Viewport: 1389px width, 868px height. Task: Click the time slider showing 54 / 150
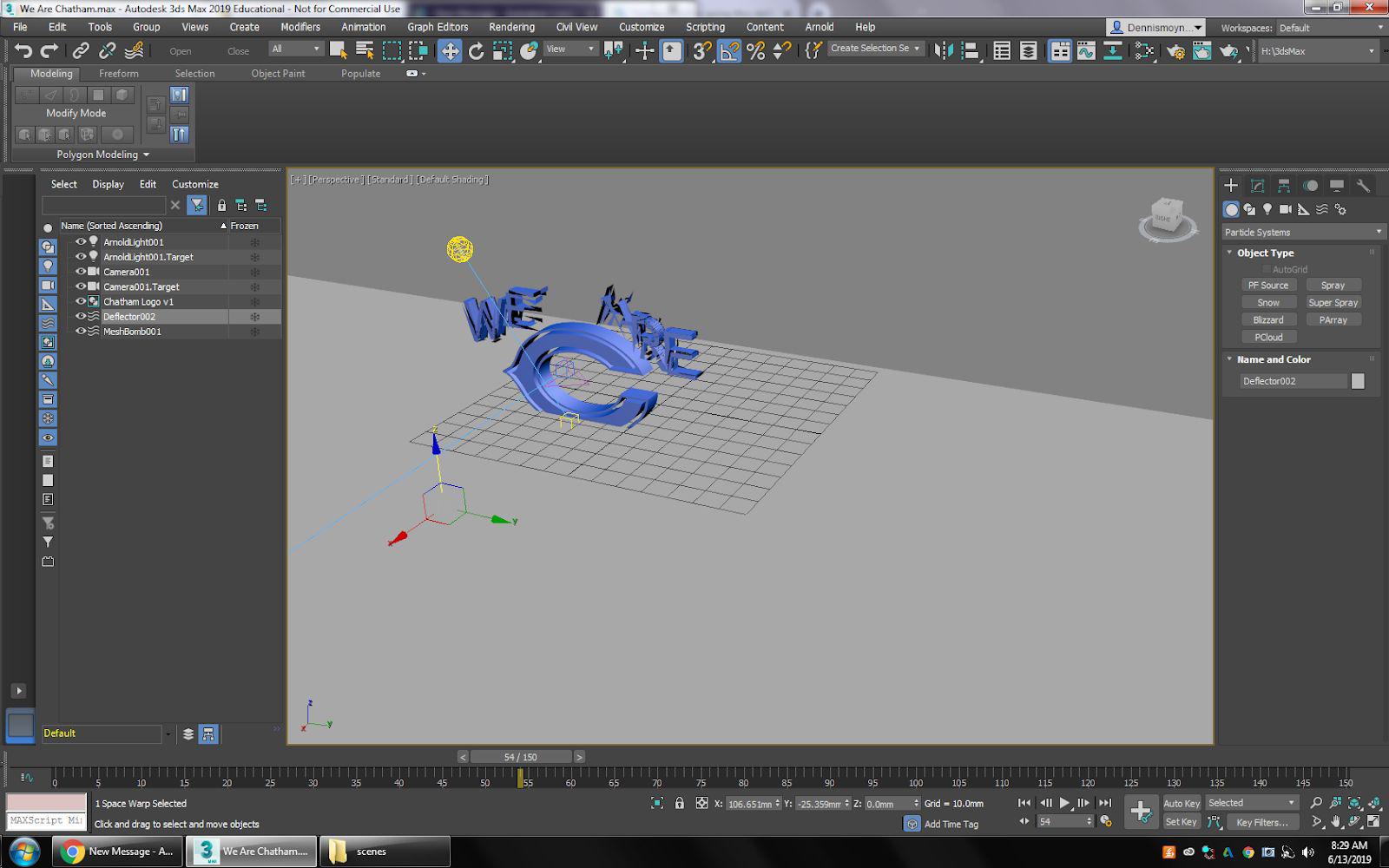coord(521,757)
